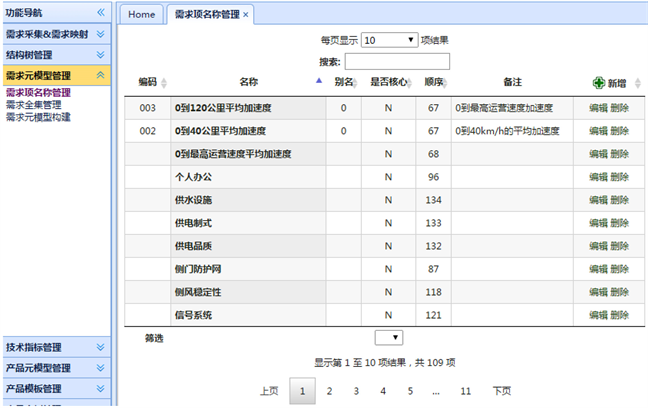Click sort arrows on 编码 column

164,82
